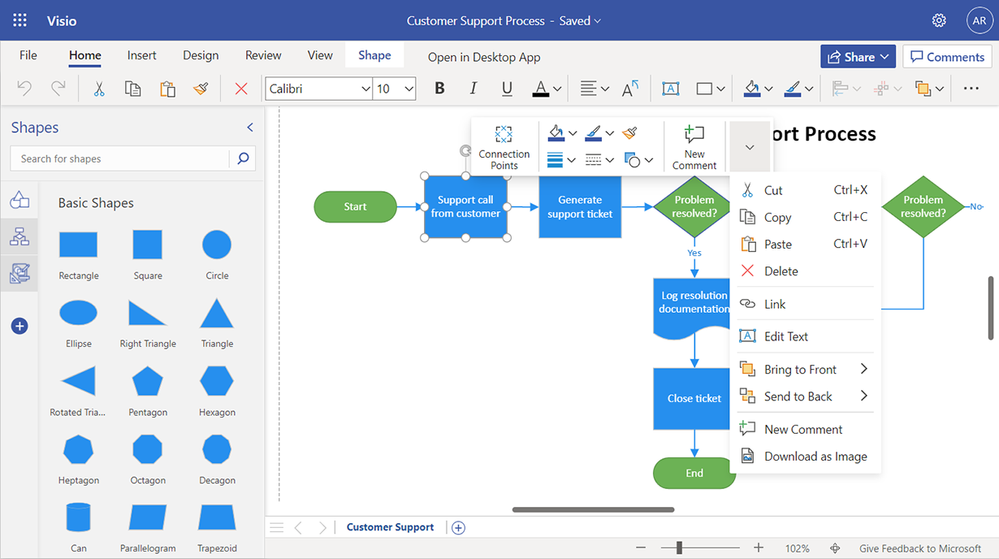Choose Edit Text from context menu
This screenshot has width=999, height=559.
click(805, 337)
